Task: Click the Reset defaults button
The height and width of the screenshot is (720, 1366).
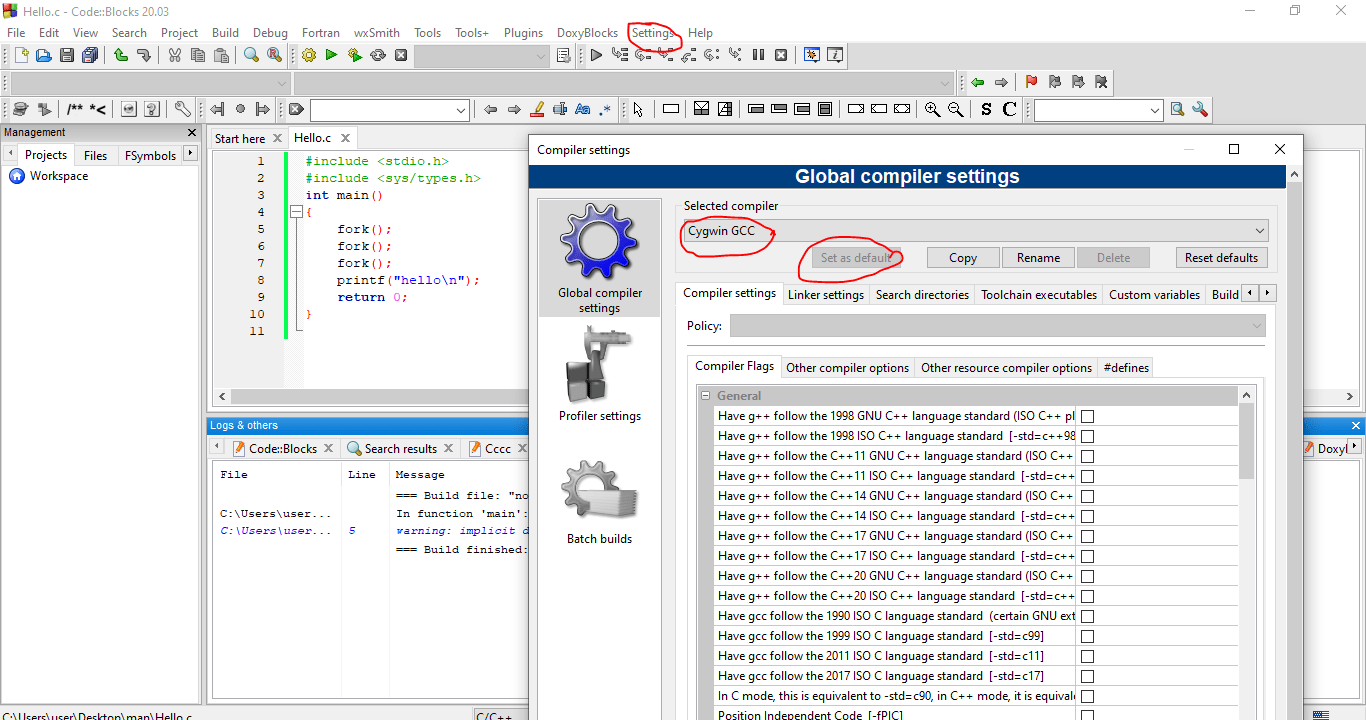Action: (1221, 258)
